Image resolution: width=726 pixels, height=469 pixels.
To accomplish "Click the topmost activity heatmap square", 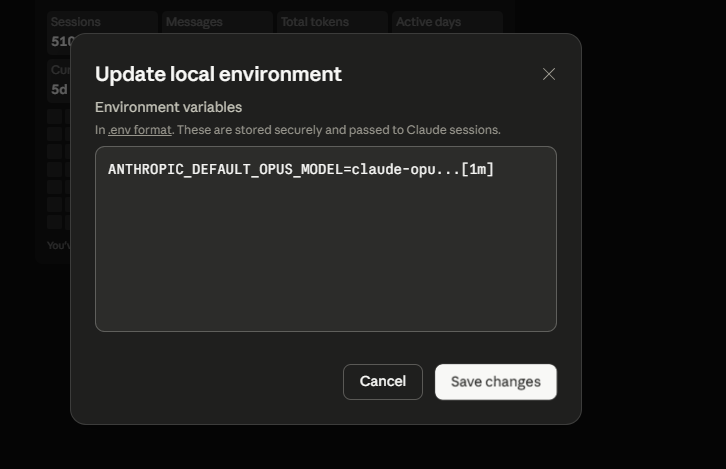I will point(55,116).
